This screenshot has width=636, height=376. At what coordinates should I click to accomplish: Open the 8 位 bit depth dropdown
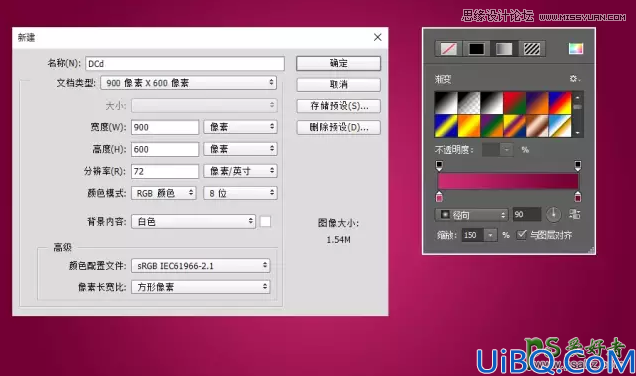tap(241, 193)
